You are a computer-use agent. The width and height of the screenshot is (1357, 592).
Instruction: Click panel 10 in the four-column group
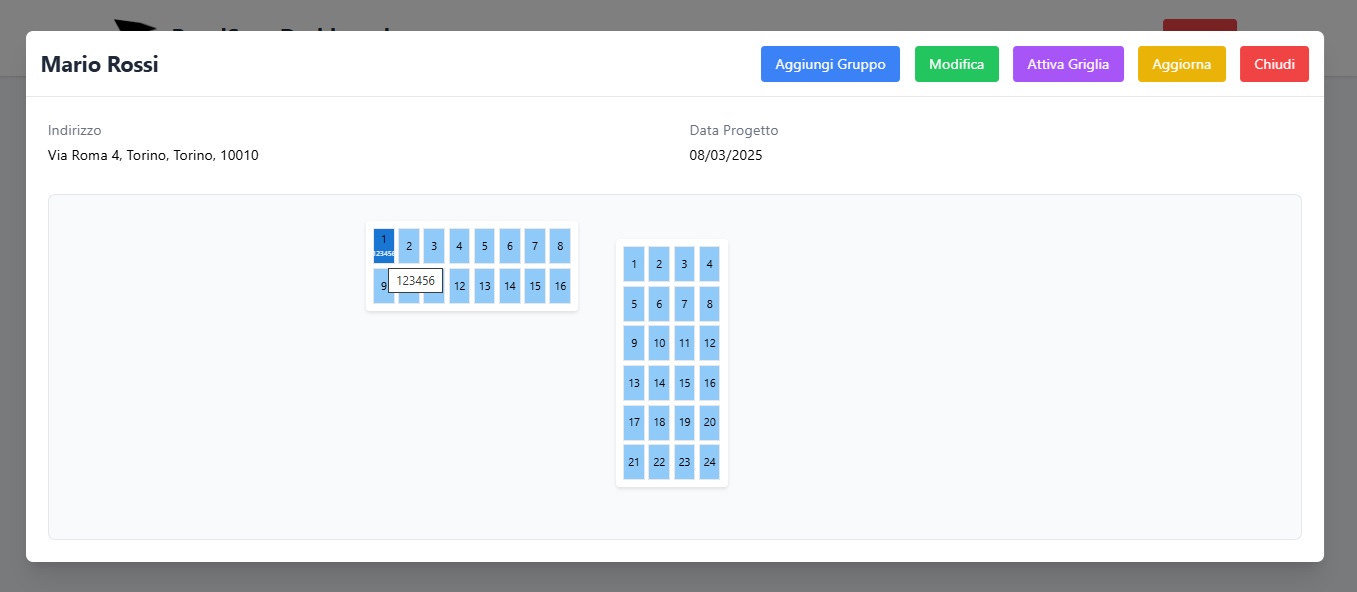pyautogui.click(x=659, y=343)
